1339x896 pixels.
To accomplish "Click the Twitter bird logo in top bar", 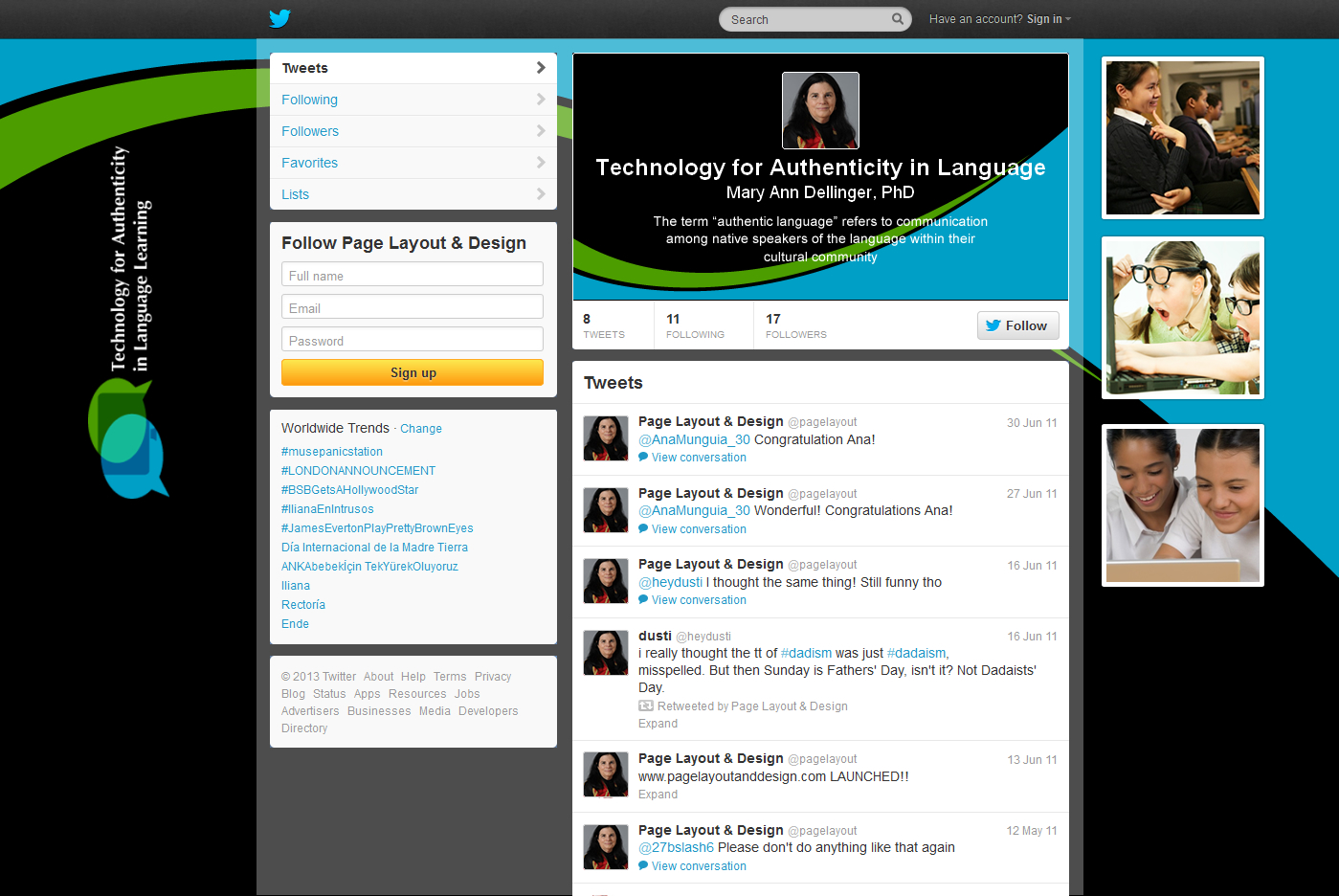I will tap(279, 18).
